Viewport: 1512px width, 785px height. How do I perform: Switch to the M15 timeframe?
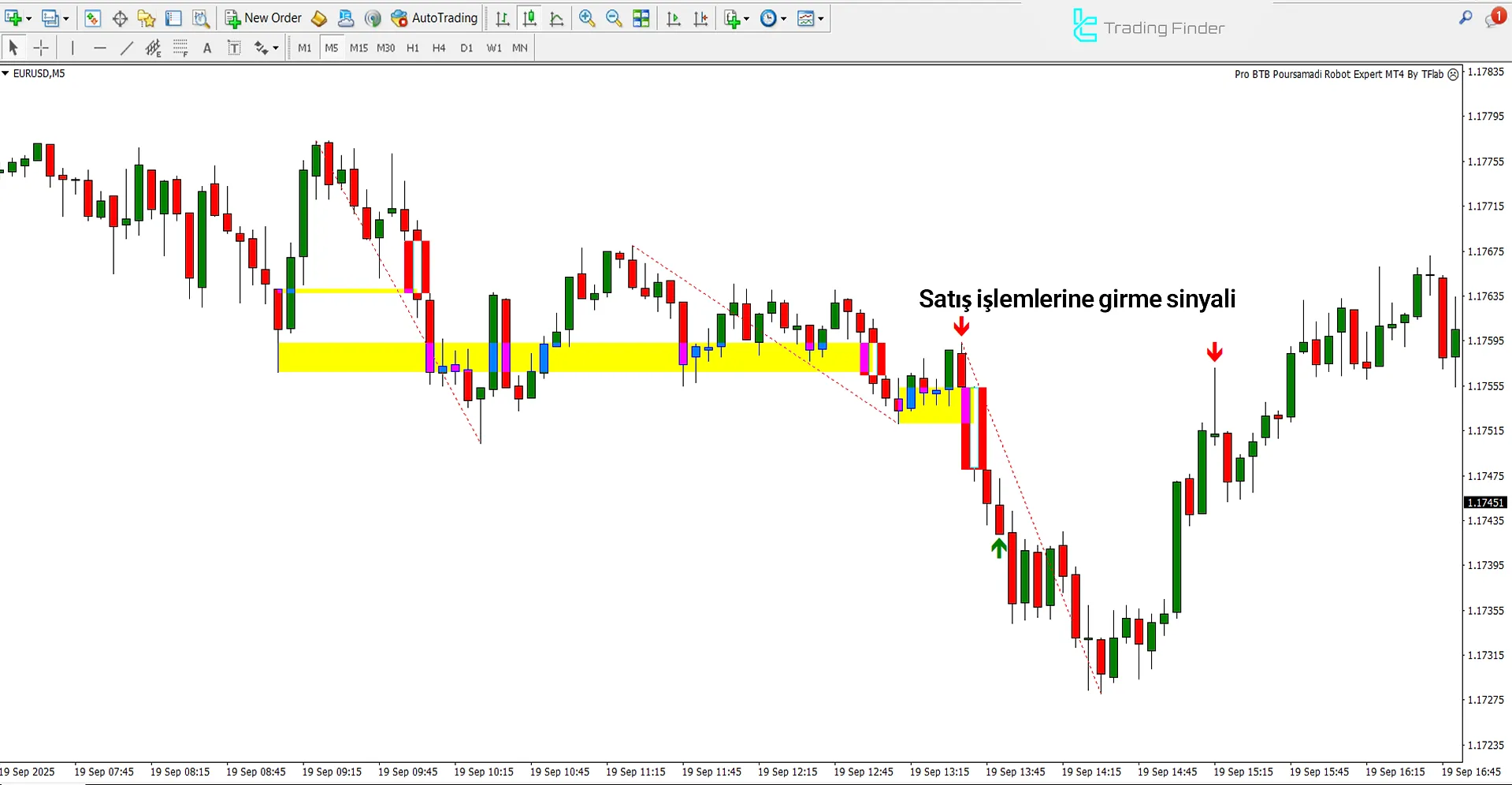click(358, 48)
